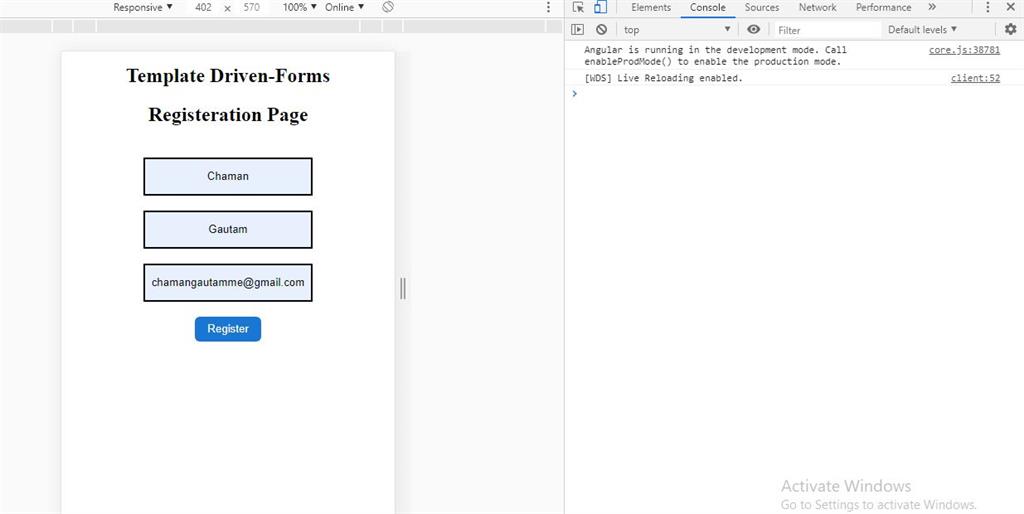
Task: Open the Online throttling dropdown
Action: click(345, 7)
